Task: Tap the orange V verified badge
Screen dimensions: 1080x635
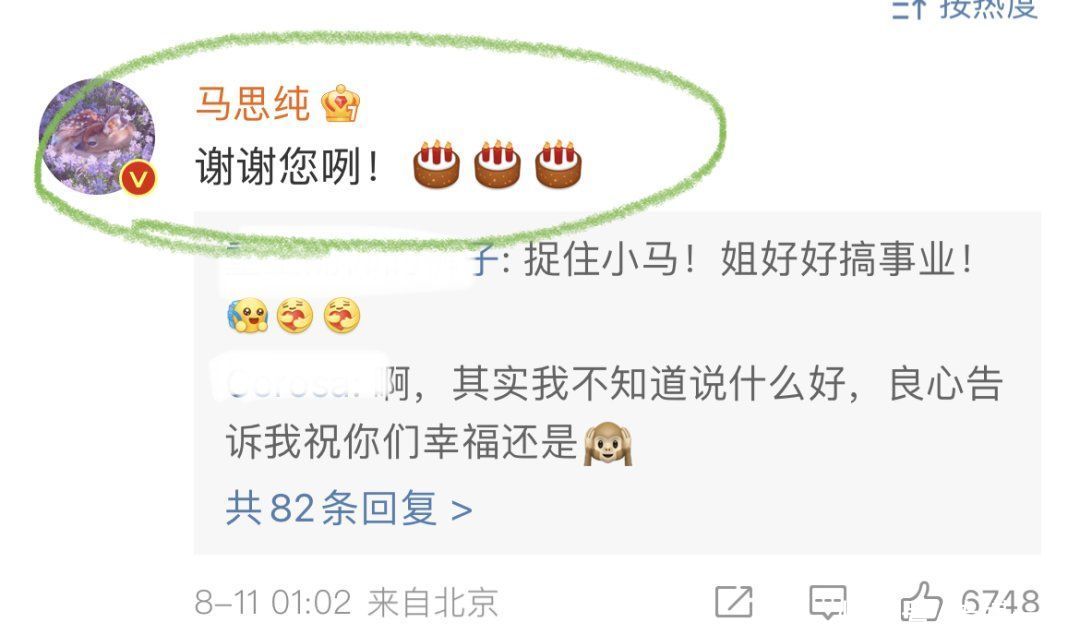Action: point(138,179)
